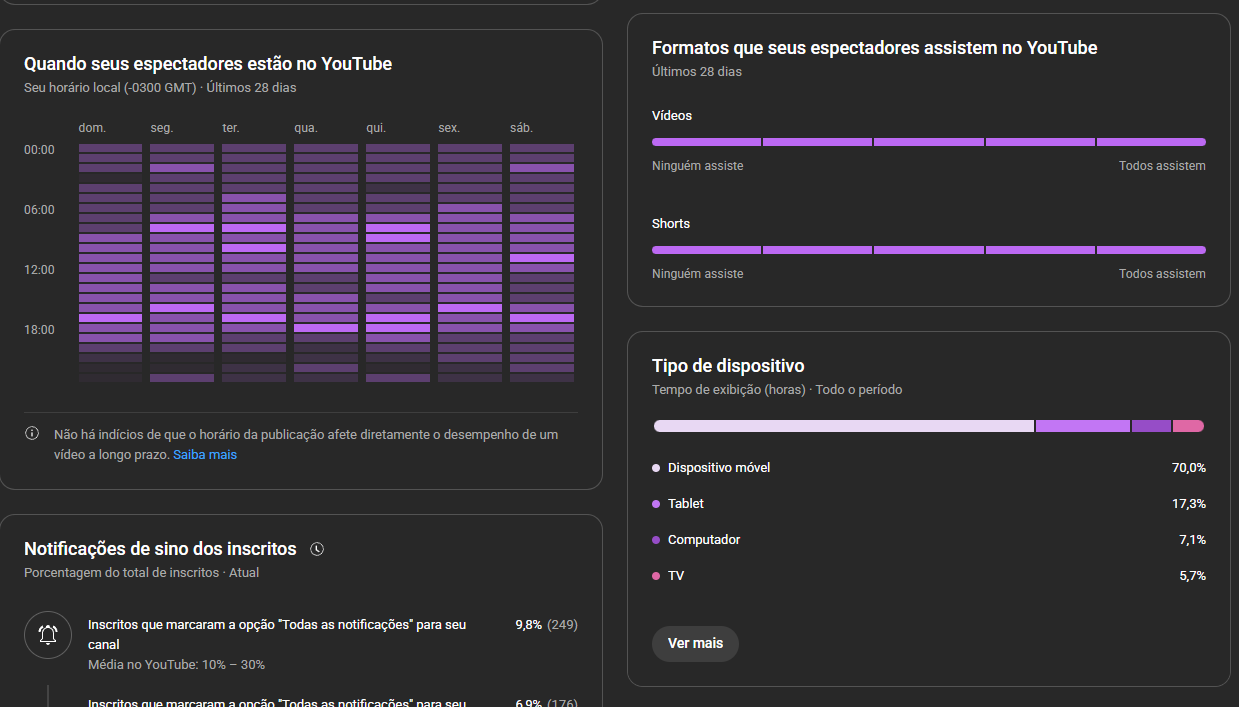
Task: Click the 9,8% notification percentage value
Action: tap(528, 625)
